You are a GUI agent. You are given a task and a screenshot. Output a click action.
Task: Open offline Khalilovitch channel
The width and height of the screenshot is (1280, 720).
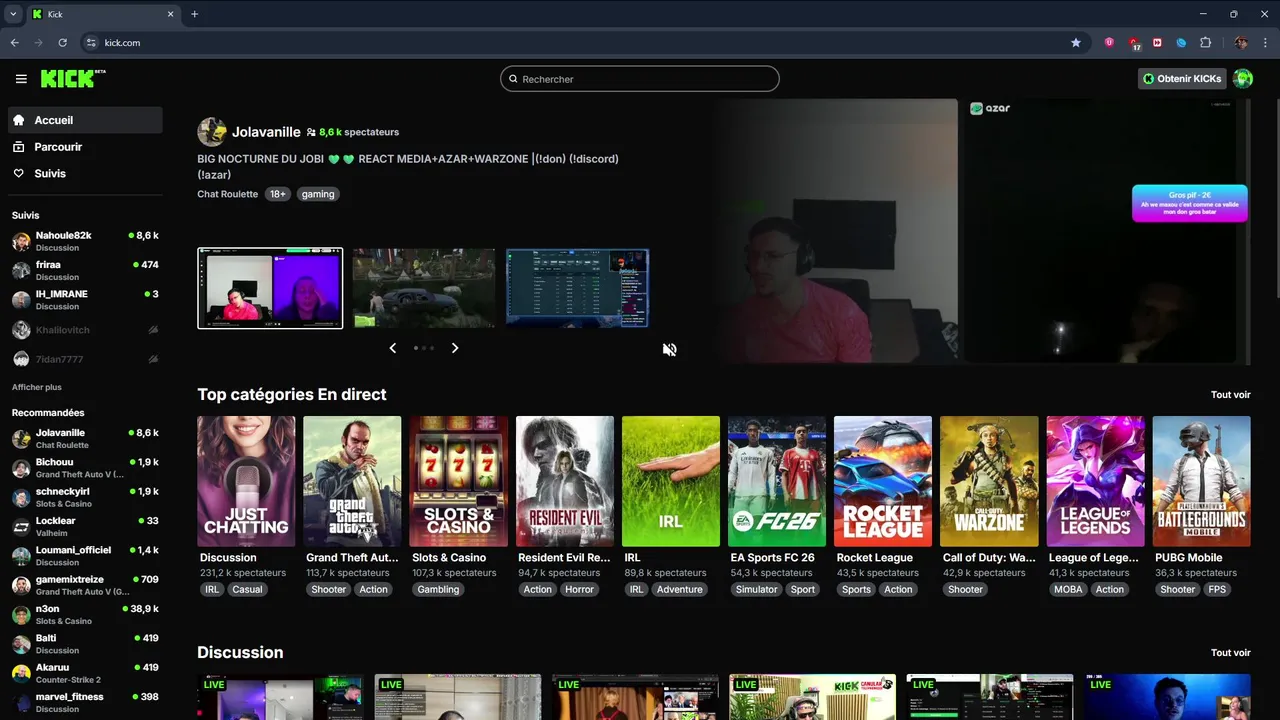(x=85, y=329)
